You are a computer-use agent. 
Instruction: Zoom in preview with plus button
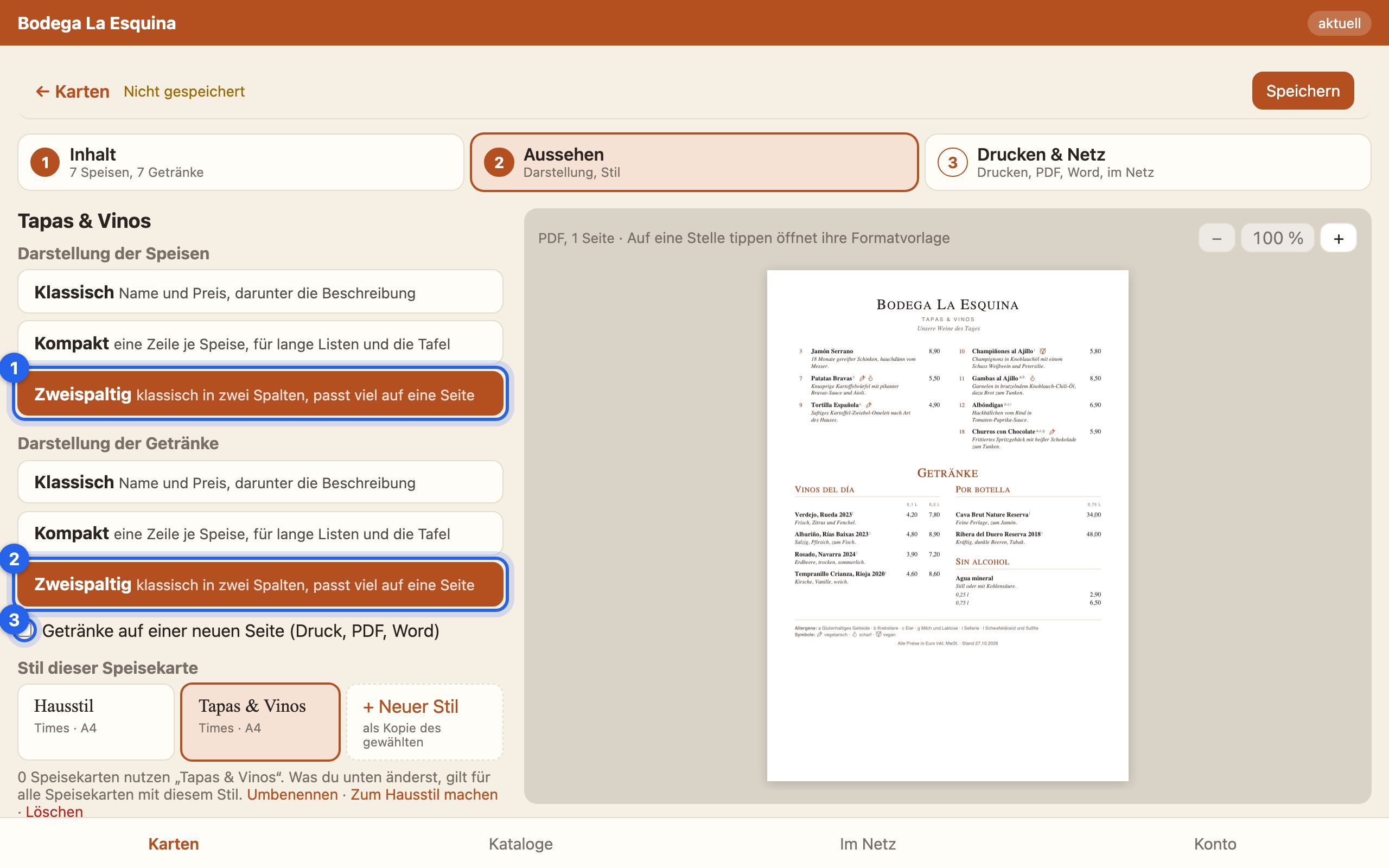pos(1339,238)
